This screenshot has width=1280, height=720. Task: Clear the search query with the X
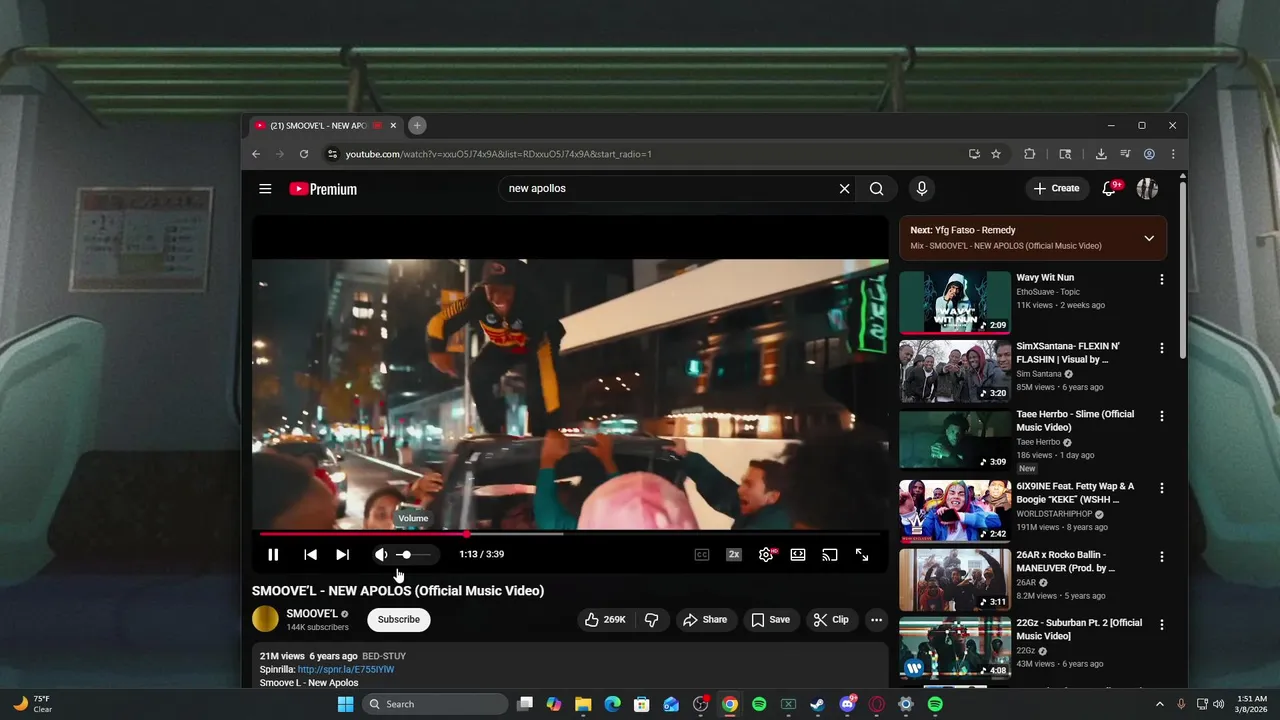[844, 188]
